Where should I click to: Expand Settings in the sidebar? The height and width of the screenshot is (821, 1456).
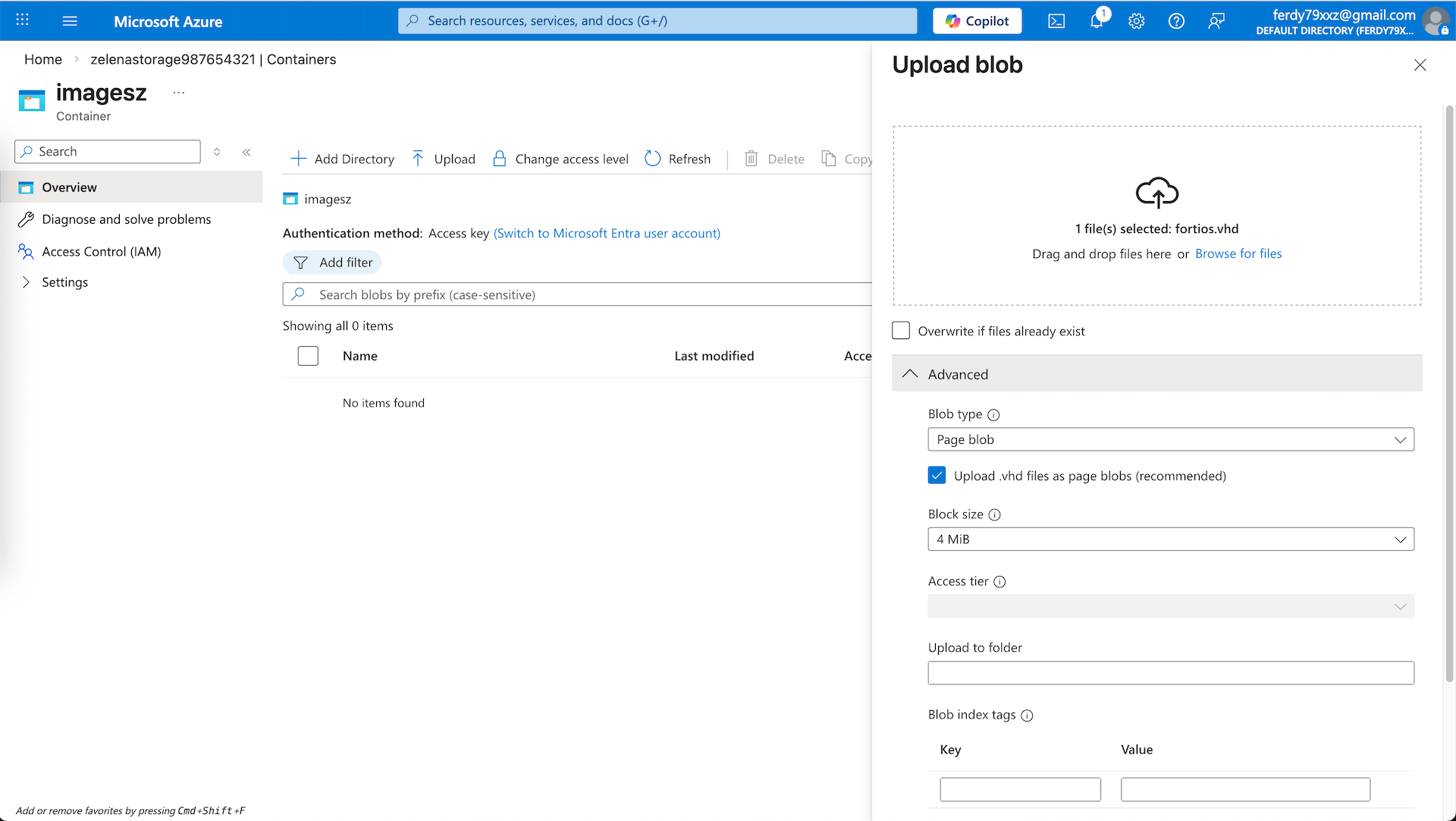pyautogui.click(x=27, y=282)
